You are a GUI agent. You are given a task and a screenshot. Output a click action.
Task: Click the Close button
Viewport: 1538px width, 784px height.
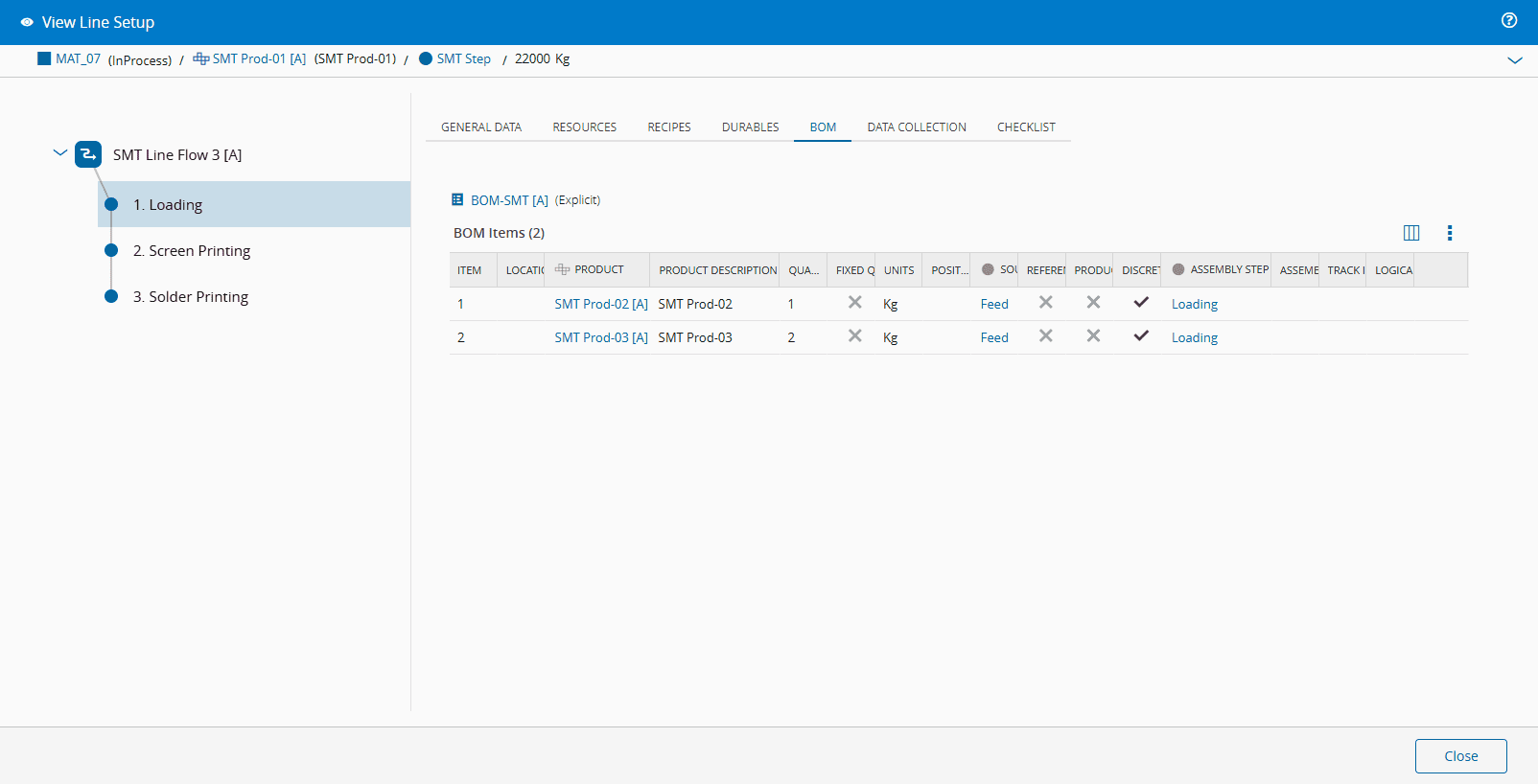(1460, 756)
